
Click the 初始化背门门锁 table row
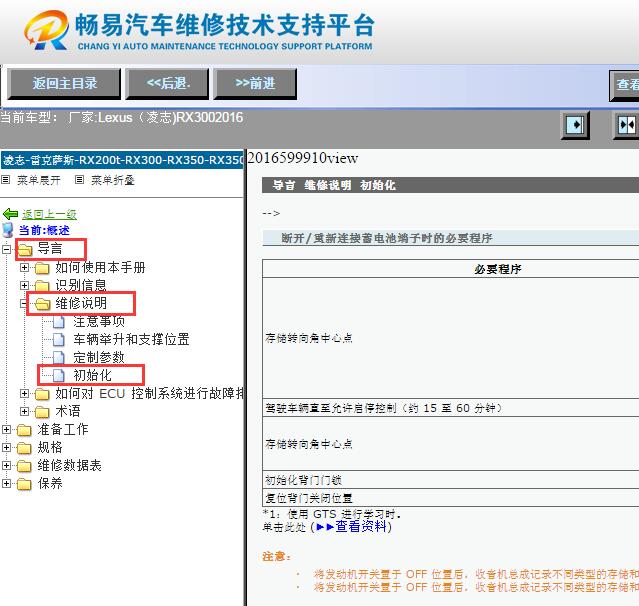450,480
